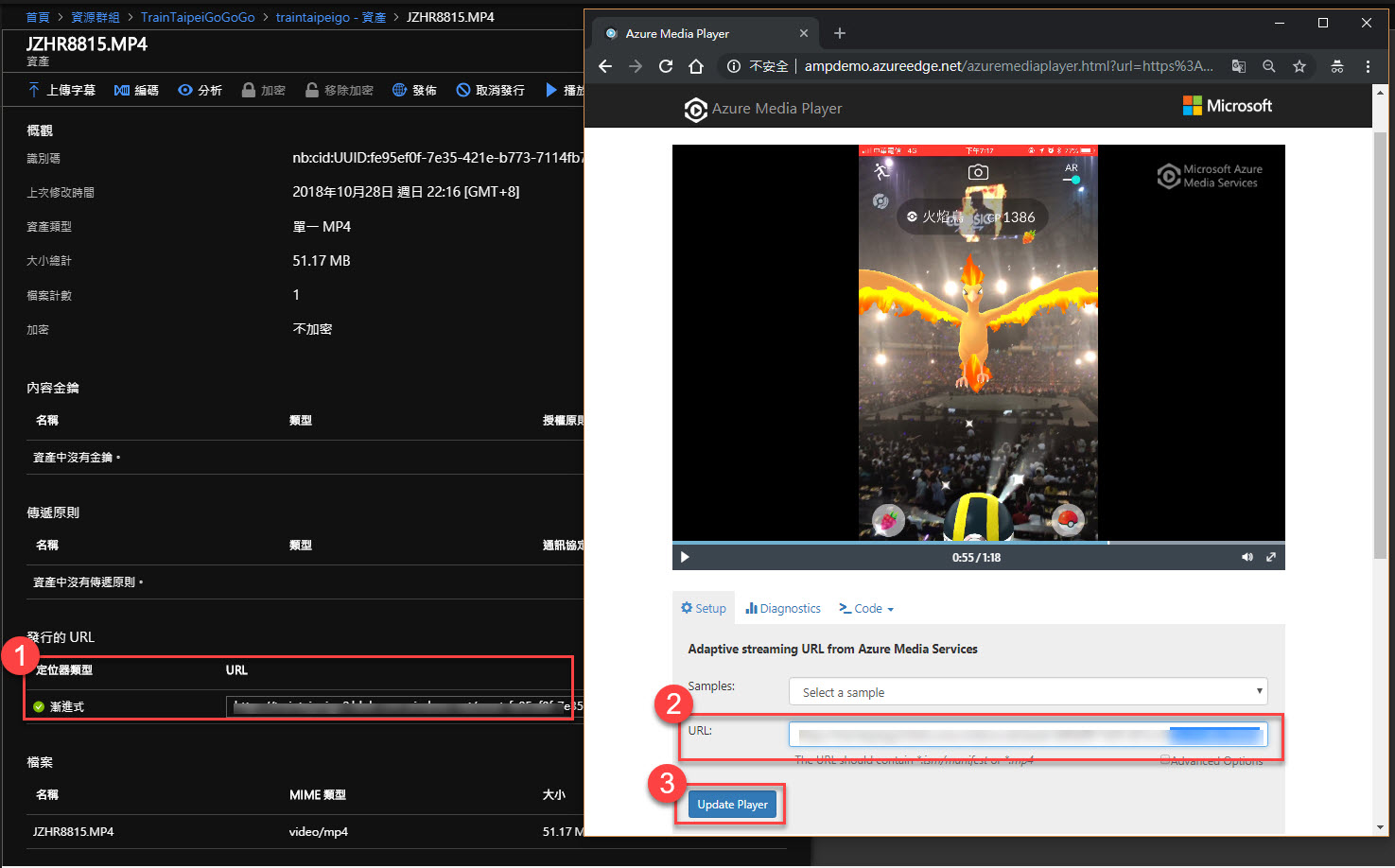Toggle the Advanced Options checkbox
The height and width of the screenshot is (868, 1395).
point(1165,760)
